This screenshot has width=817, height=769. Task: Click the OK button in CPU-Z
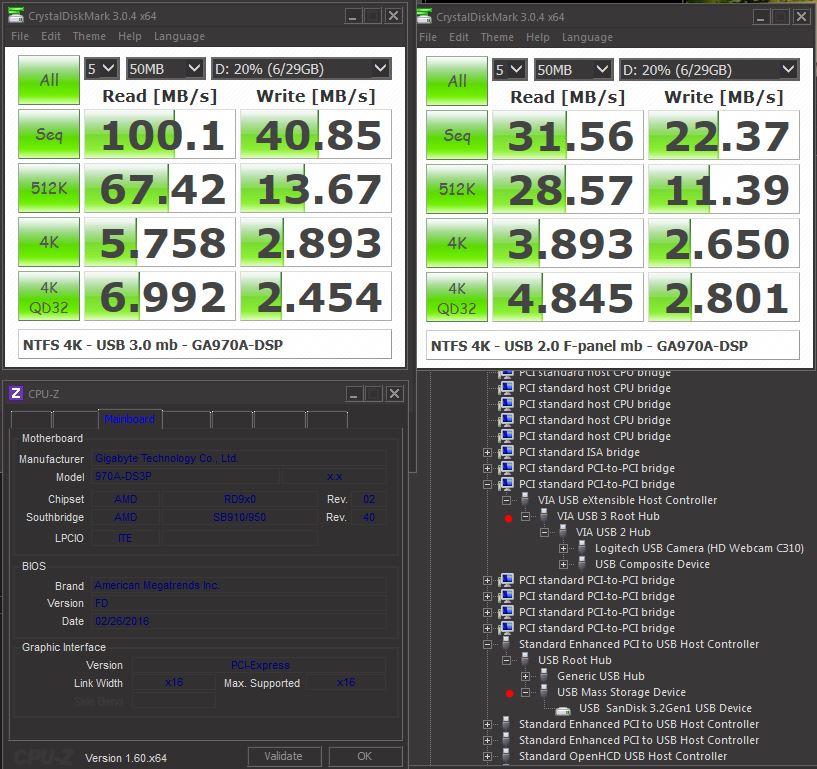click(365, 756)
